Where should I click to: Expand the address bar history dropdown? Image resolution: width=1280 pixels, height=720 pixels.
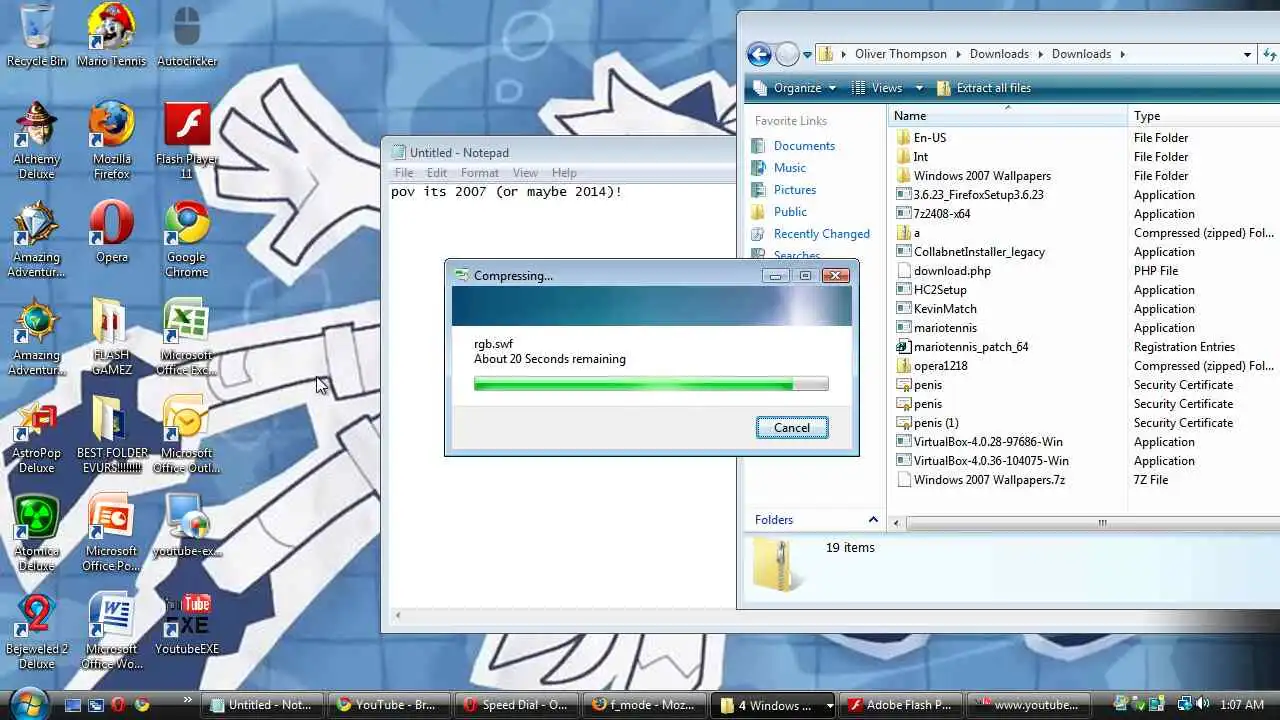coord(1247,54)
